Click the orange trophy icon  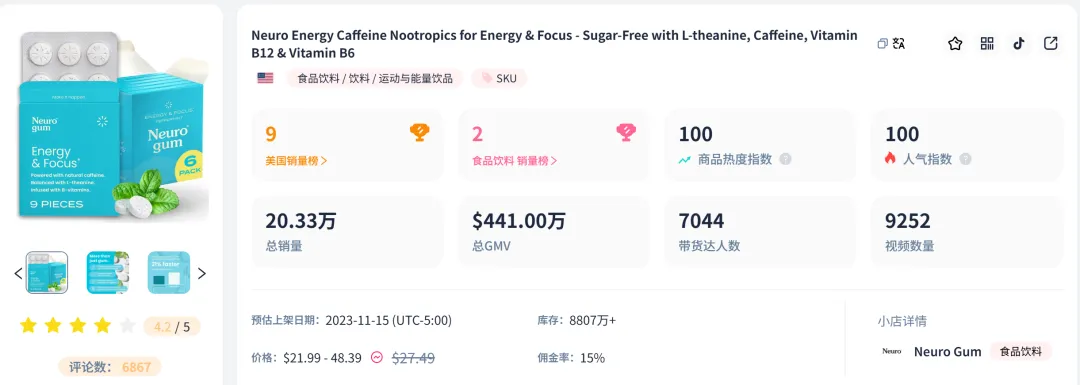point(419,132)
